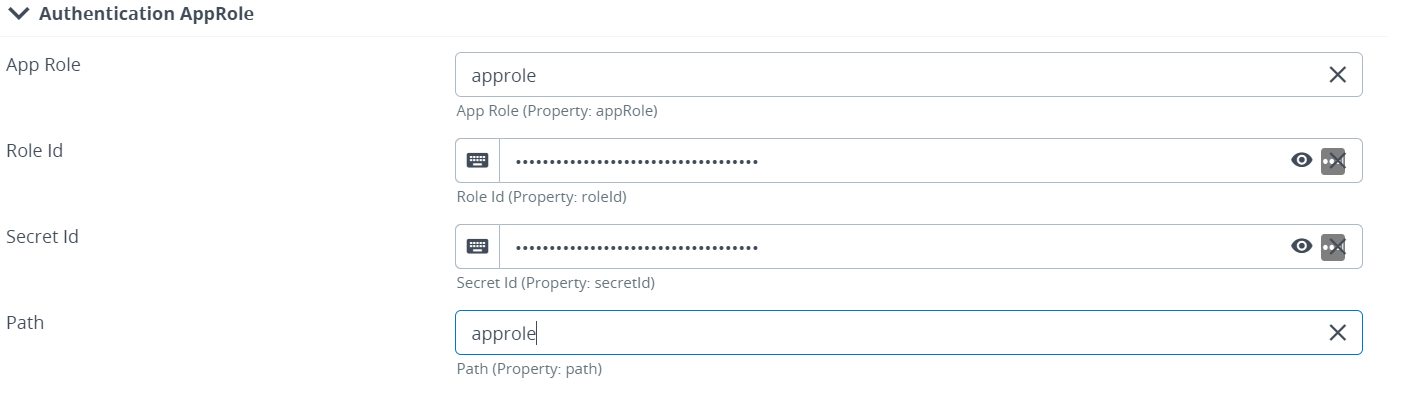Reveal the masked Role Id value
Viewport: 1401px width, 395px height.
coord(1301,161)
